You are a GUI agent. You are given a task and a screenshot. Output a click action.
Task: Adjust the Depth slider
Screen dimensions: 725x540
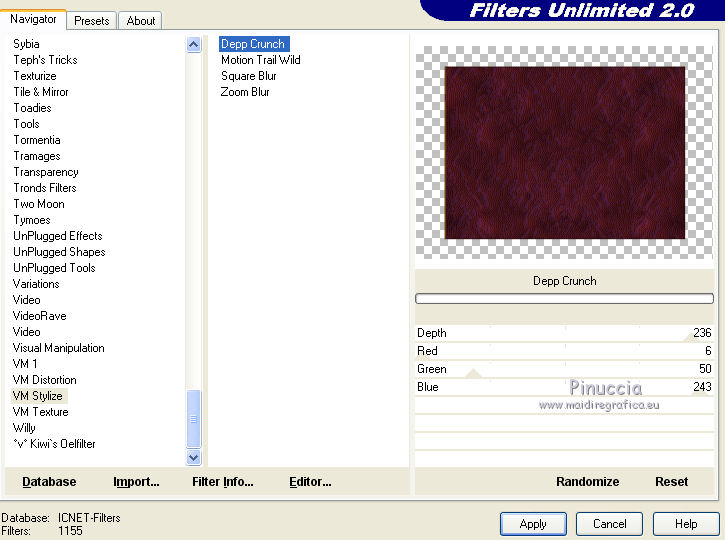click(564, 333)
